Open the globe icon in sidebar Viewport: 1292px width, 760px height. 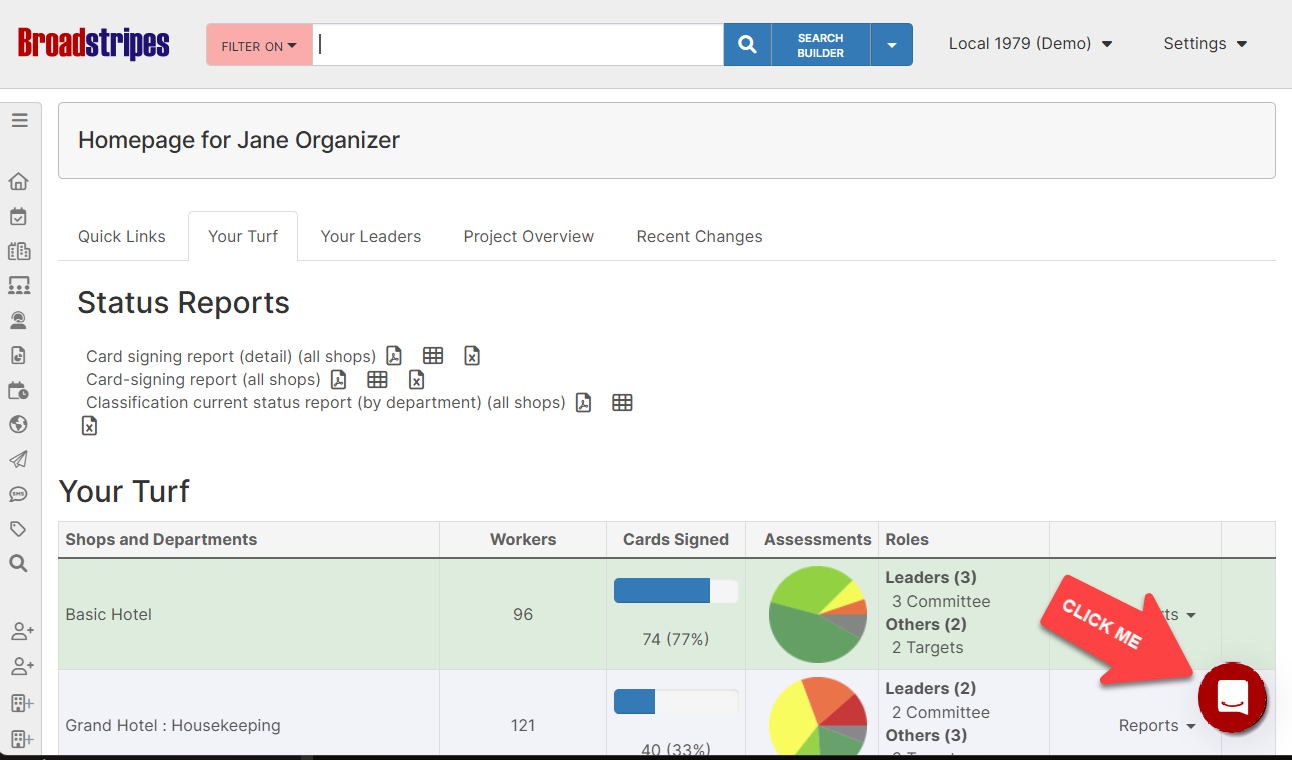point(18,425)
